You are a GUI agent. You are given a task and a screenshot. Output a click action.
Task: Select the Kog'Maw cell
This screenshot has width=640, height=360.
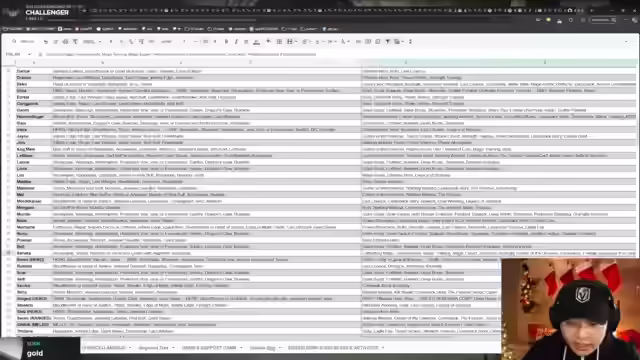[33, 149]
